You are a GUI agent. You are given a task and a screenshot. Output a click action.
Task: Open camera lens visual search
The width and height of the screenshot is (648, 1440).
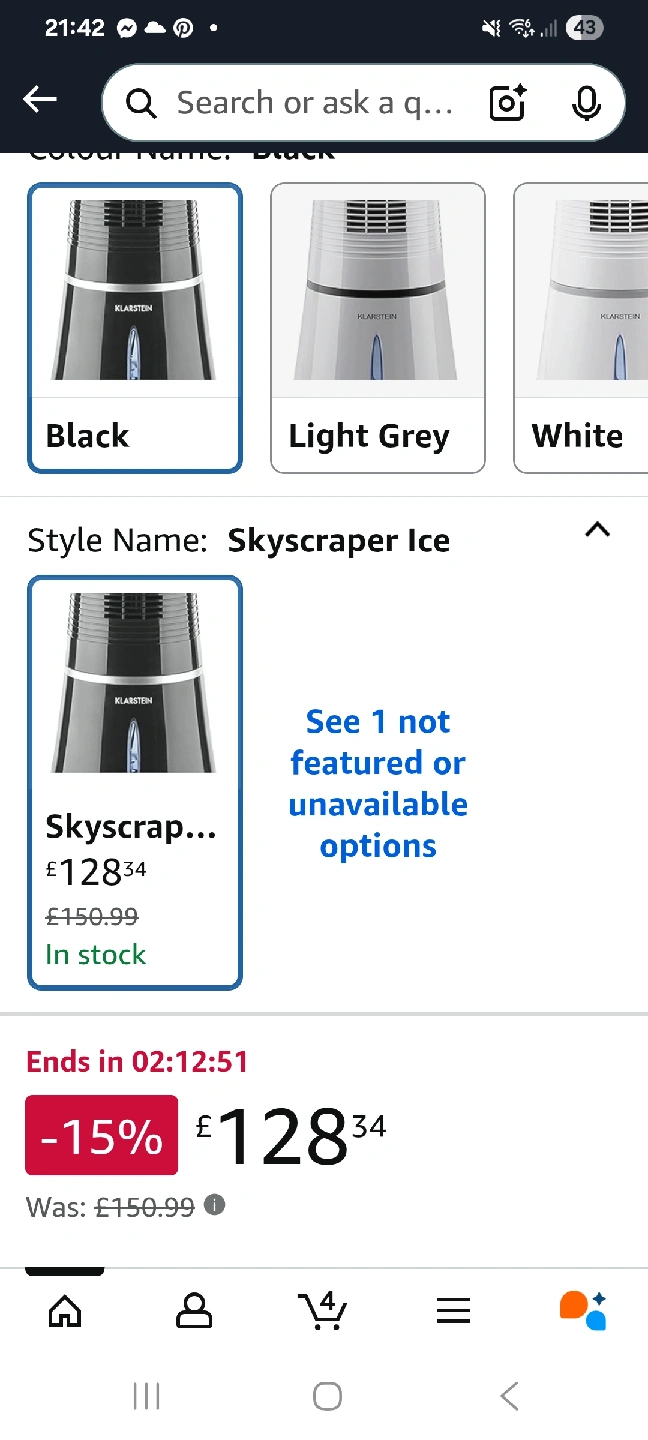(x=508, y=103)
